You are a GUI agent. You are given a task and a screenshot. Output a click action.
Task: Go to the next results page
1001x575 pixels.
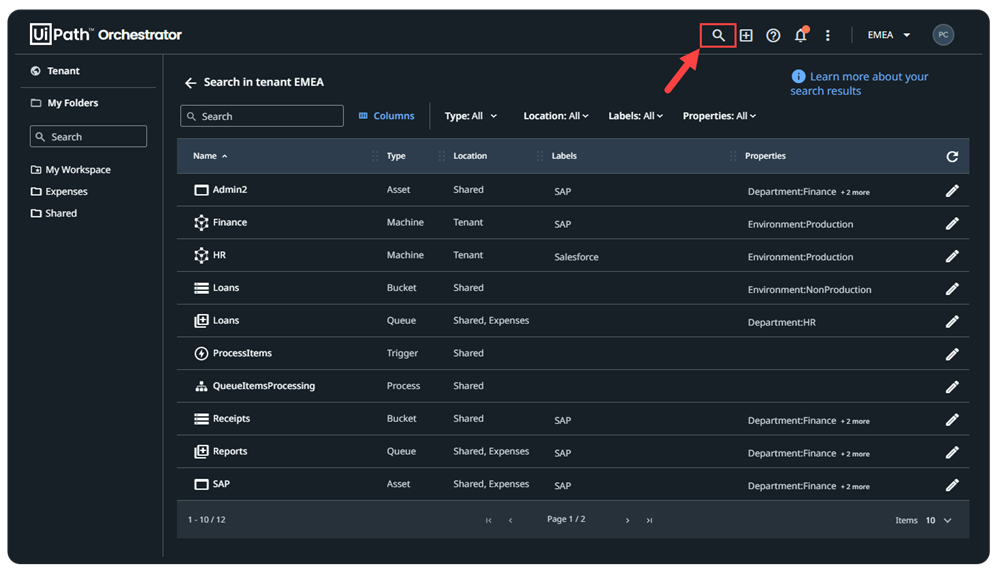coord(628,521)
